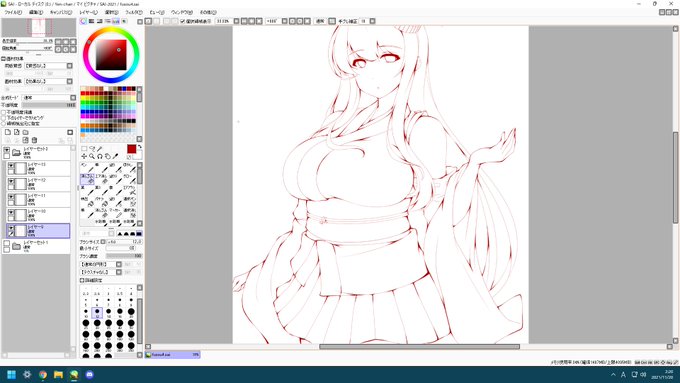Open the Filter menu
The height and width of the screenshot is (383, 680).
point(134,13)
